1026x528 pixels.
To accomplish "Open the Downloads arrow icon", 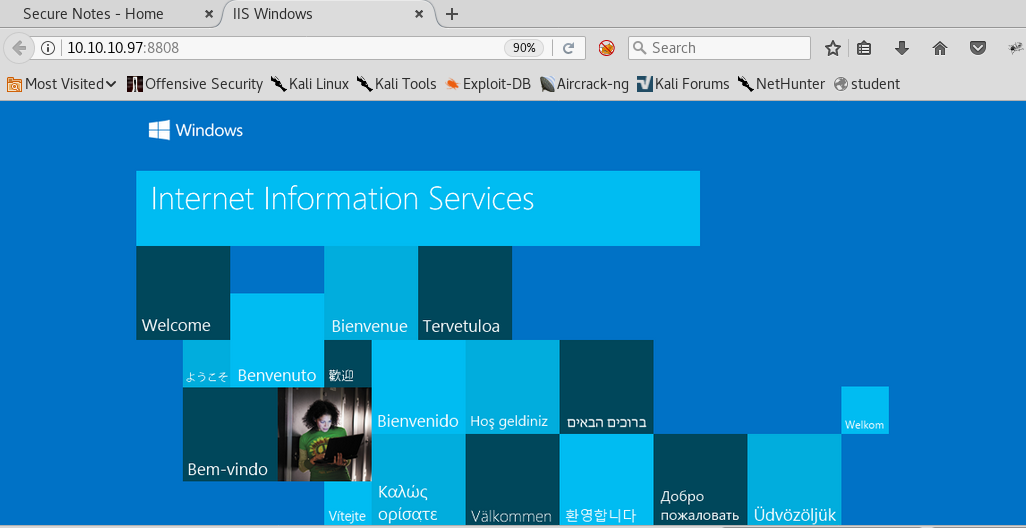I will pyautogui.click(x=902, y=48).
